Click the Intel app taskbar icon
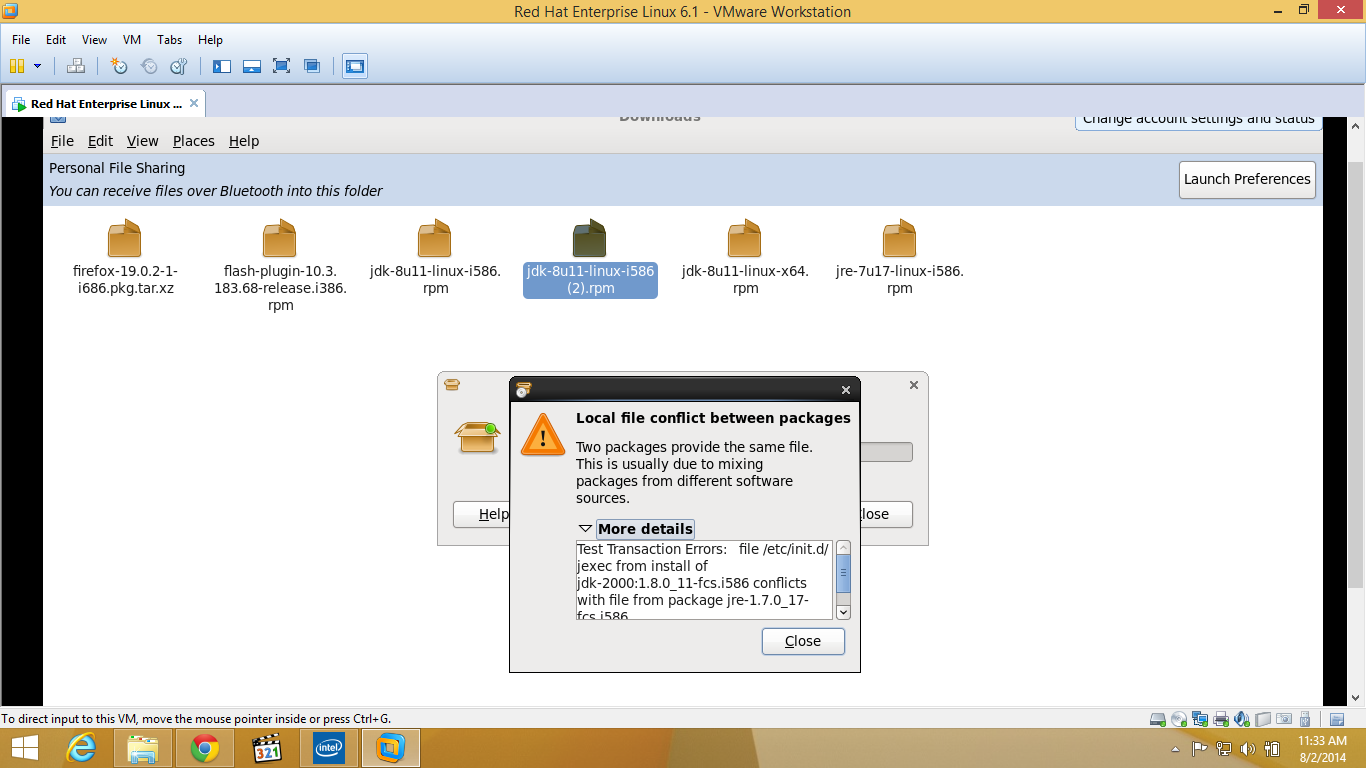This screenshot has width=1366, height=768. pos(328,748)
